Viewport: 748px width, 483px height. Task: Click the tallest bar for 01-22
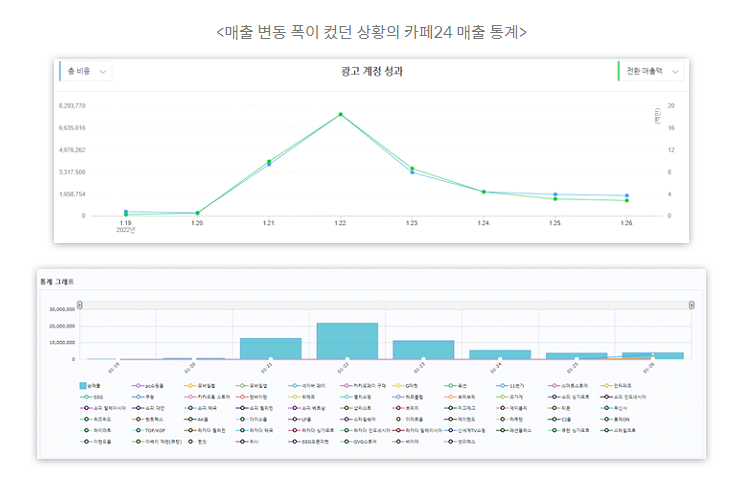click(347, 341)
